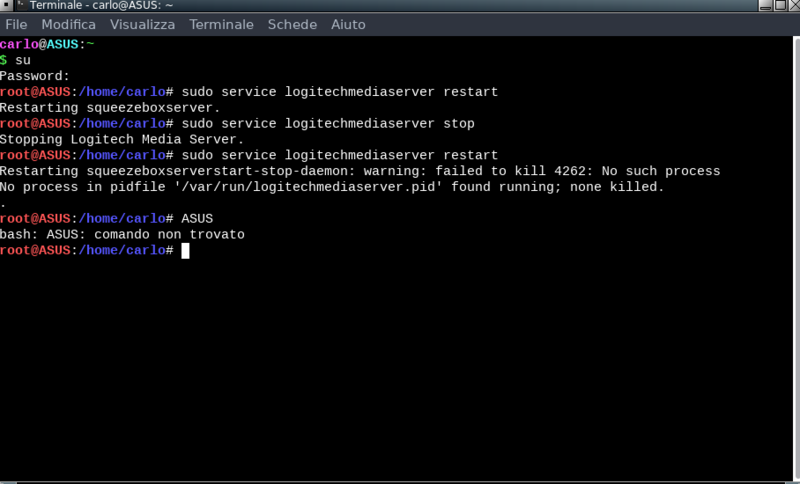
Task: Open the Schede menu
Action: pyautogui.click(x=292, y=24)
